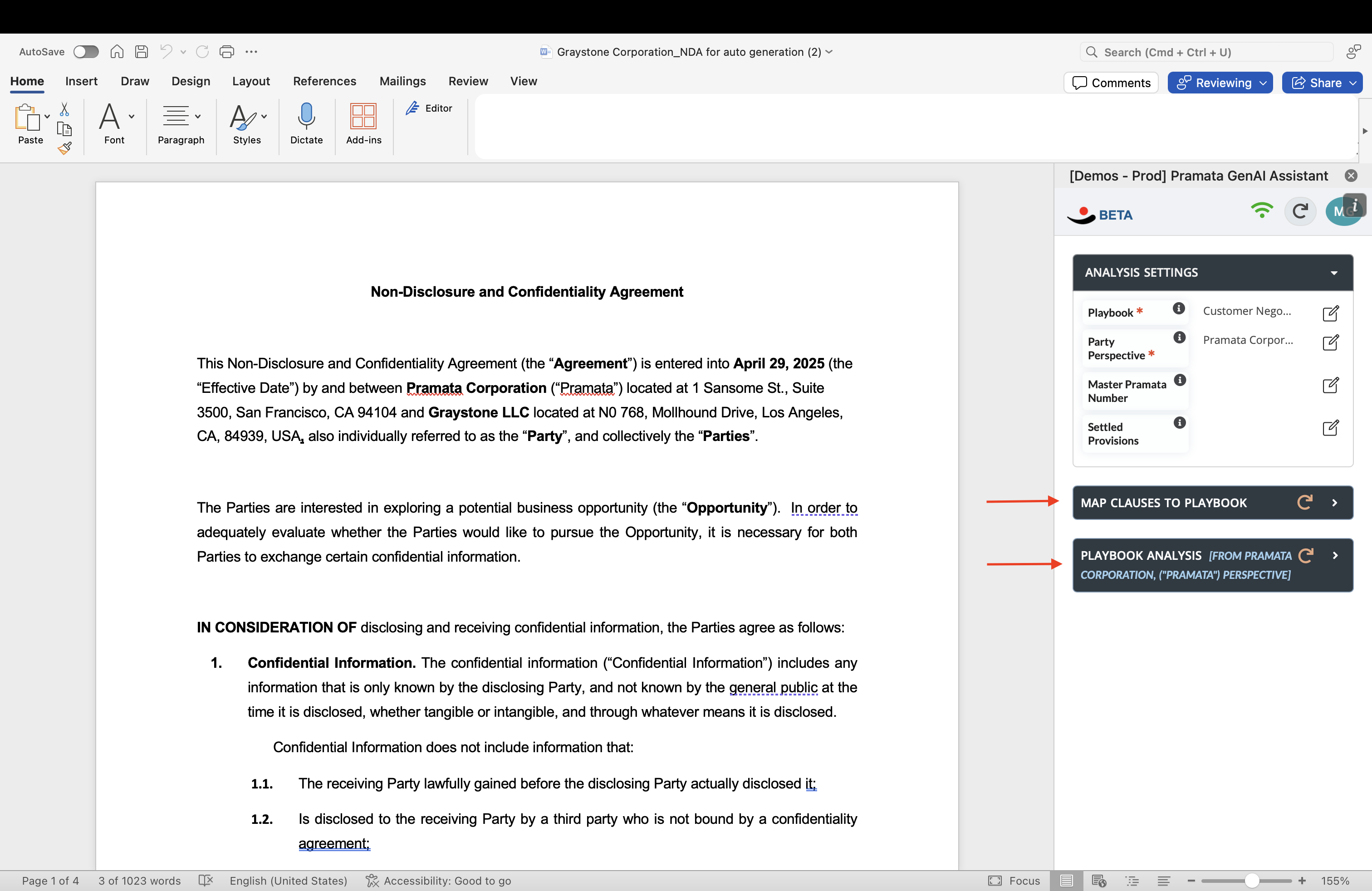1372x891 pixels.
Task: Open the Review tab
Action: 468,81
